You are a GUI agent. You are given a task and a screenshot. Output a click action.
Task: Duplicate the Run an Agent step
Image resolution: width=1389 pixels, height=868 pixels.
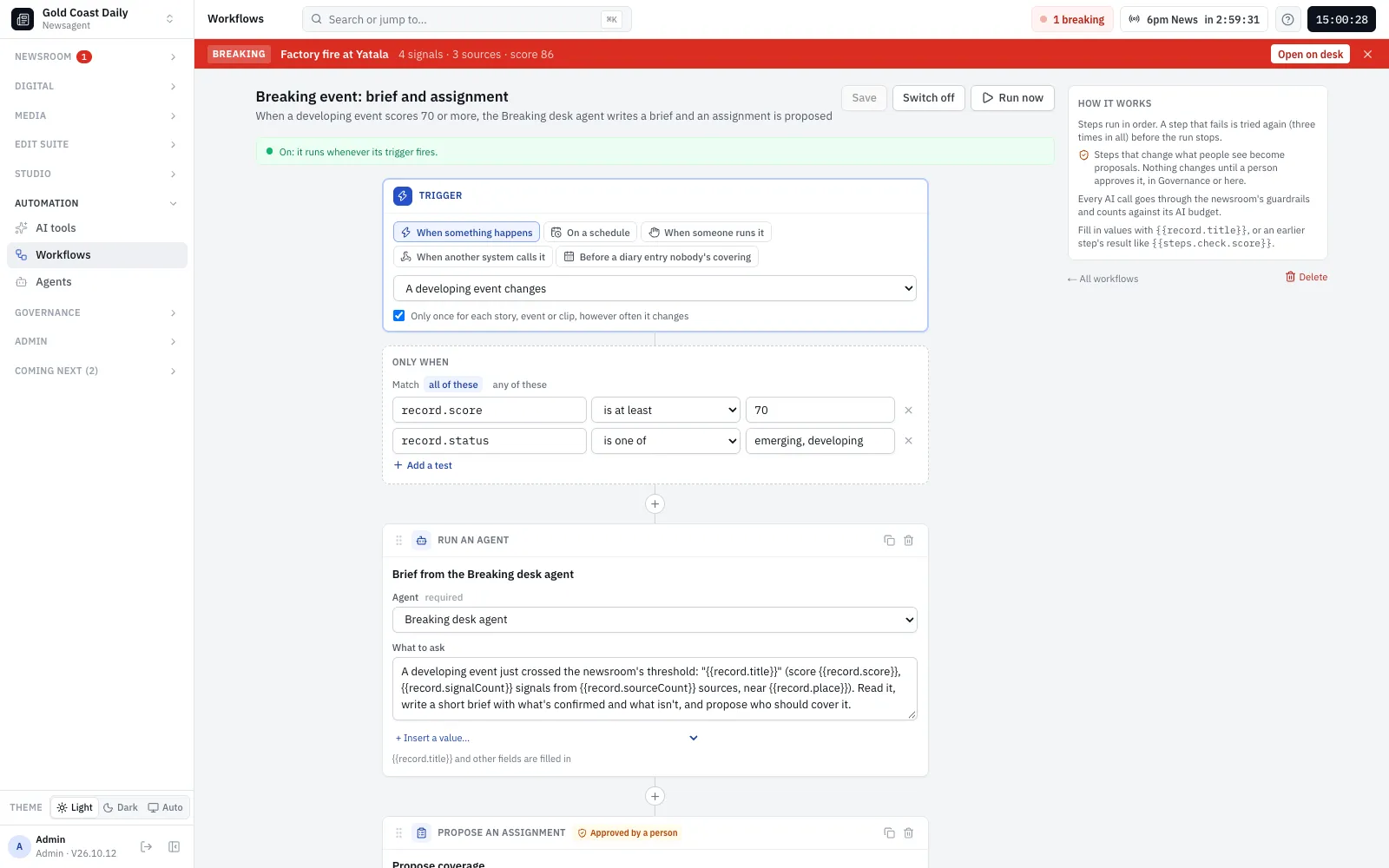[889, 540]
